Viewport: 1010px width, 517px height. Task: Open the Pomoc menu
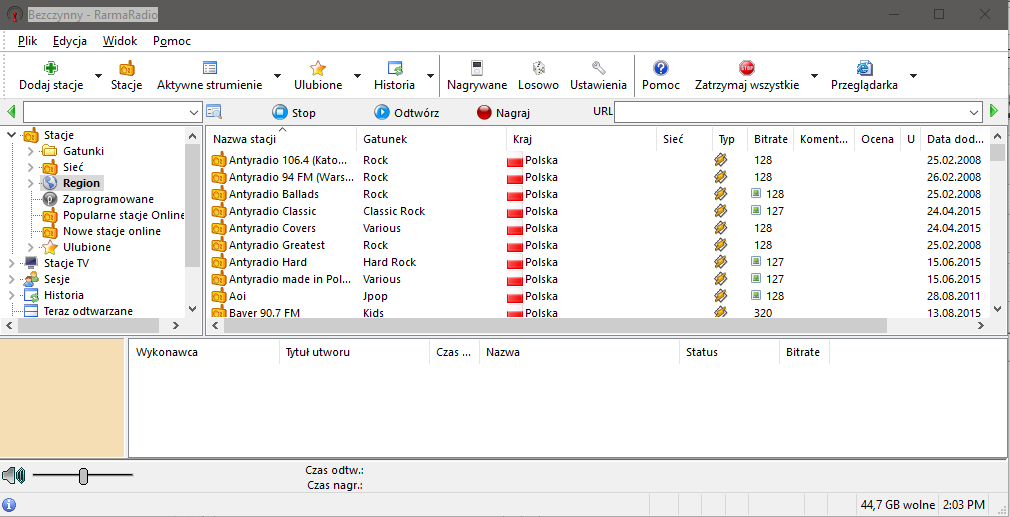(172, 41)
